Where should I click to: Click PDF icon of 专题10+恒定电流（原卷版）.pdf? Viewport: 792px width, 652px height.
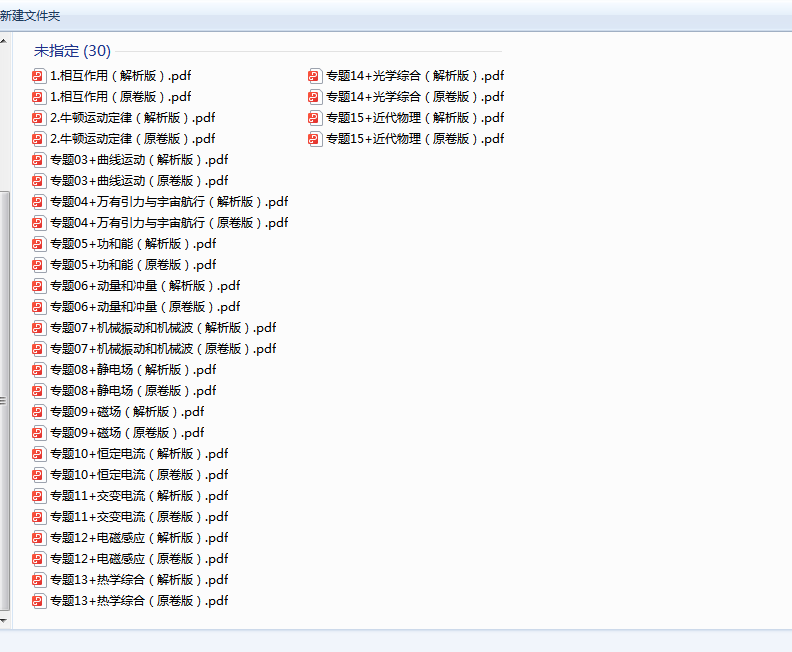click(x=39, y=475)
